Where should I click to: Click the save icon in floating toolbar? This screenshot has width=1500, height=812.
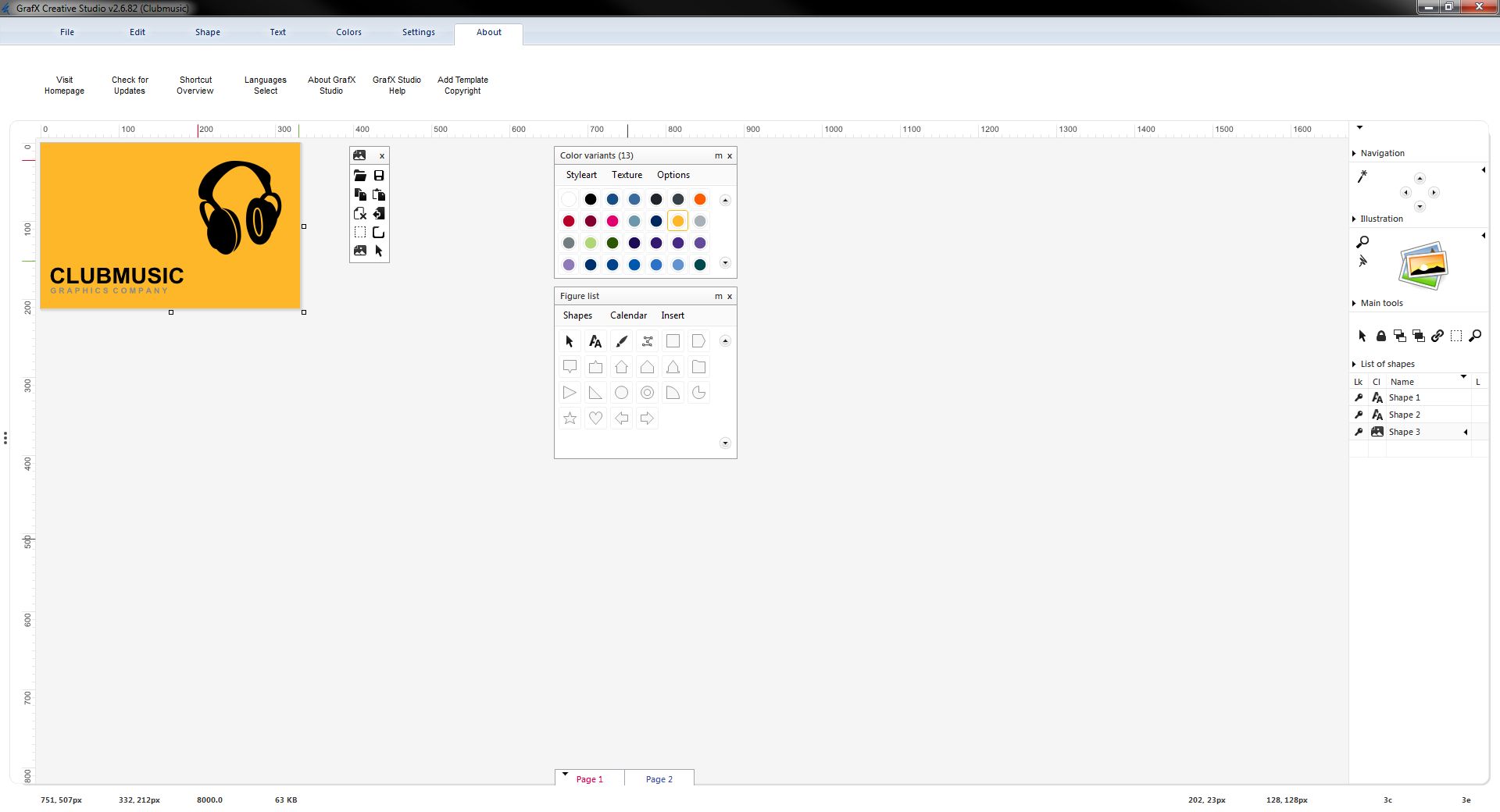379,175
